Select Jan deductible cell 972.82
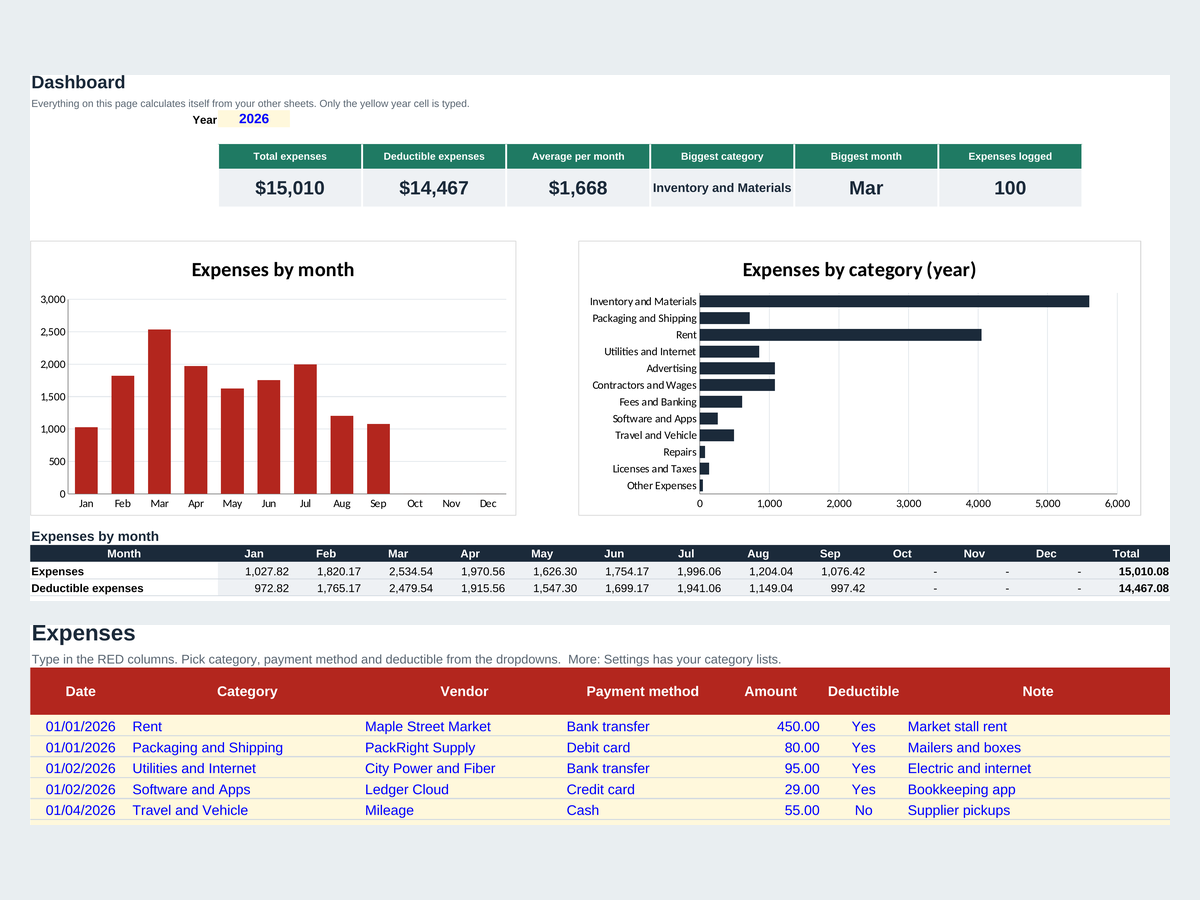This screenshot has height=900, width=1200. click(x=254, y=588)
